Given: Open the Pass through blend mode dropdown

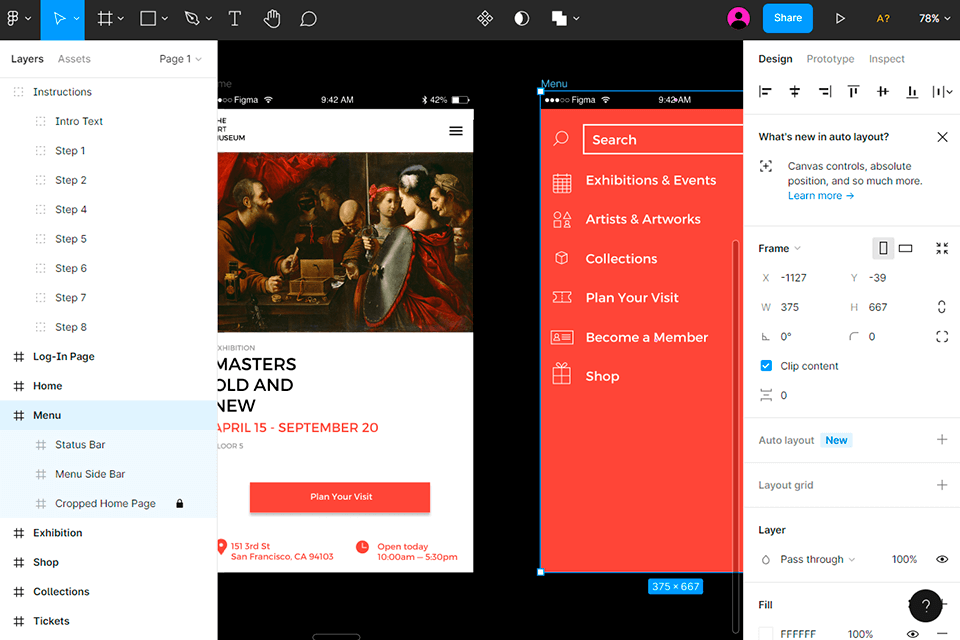Looking at the screenshot, I should click(x=817, y=559).
